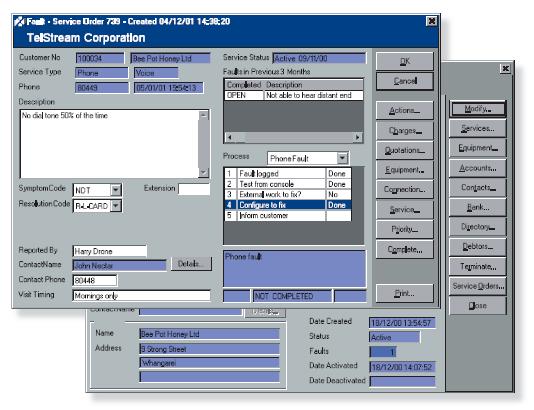Open the Actions dialog

pos(405,111)
